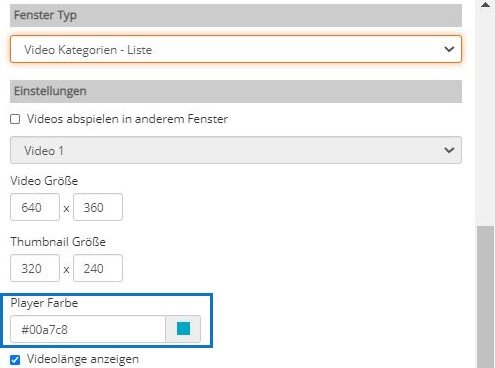Select the Video Größe height field 360
495x368 pixels.
pyautogui.click(x=98, y=207)
